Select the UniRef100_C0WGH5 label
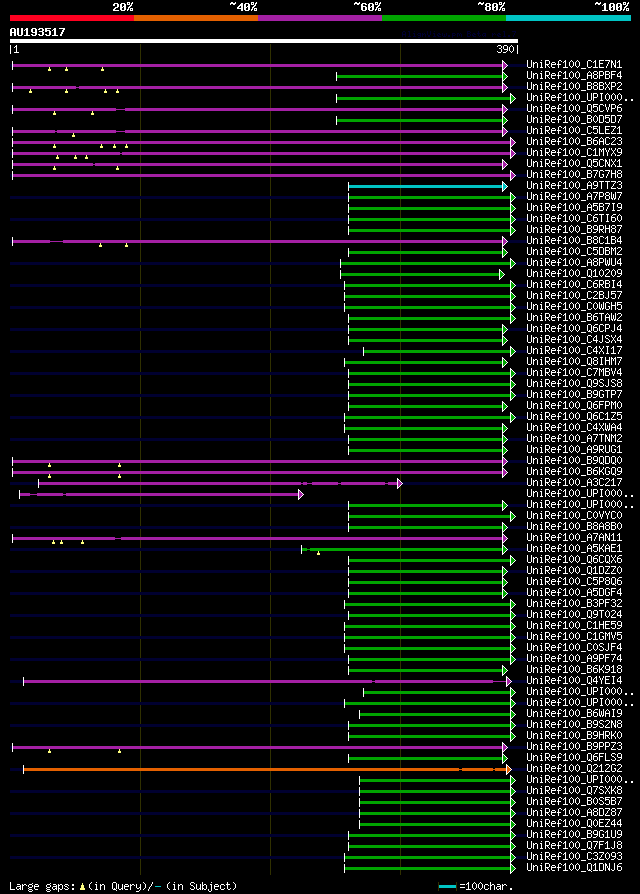The width and height of the screenshot is (640, 894). tap(574, 306)
